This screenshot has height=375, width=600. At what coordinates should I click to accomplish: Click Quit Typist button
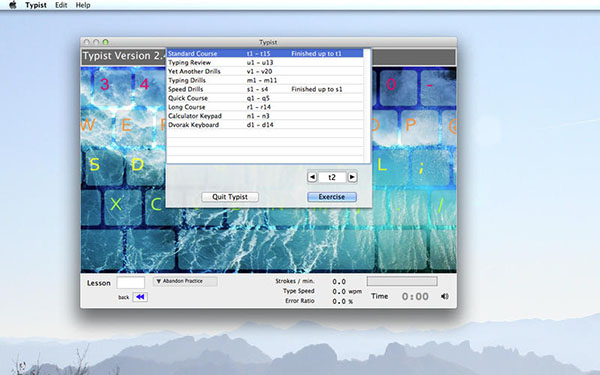click(x=230, y=197)
